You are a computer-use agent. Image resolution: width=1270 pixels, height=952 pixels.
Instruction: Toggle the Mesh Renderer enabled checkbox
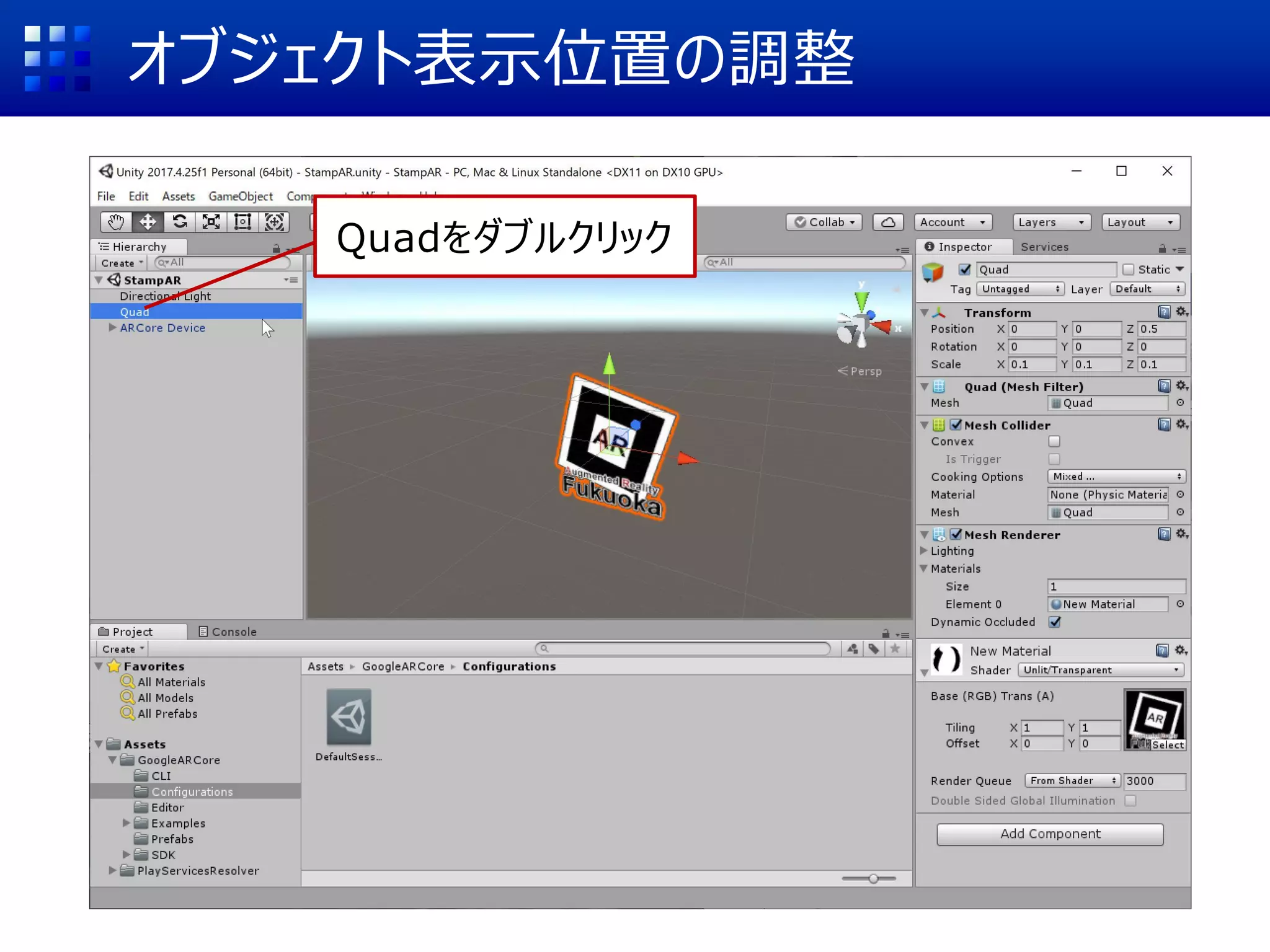(956, 534)
